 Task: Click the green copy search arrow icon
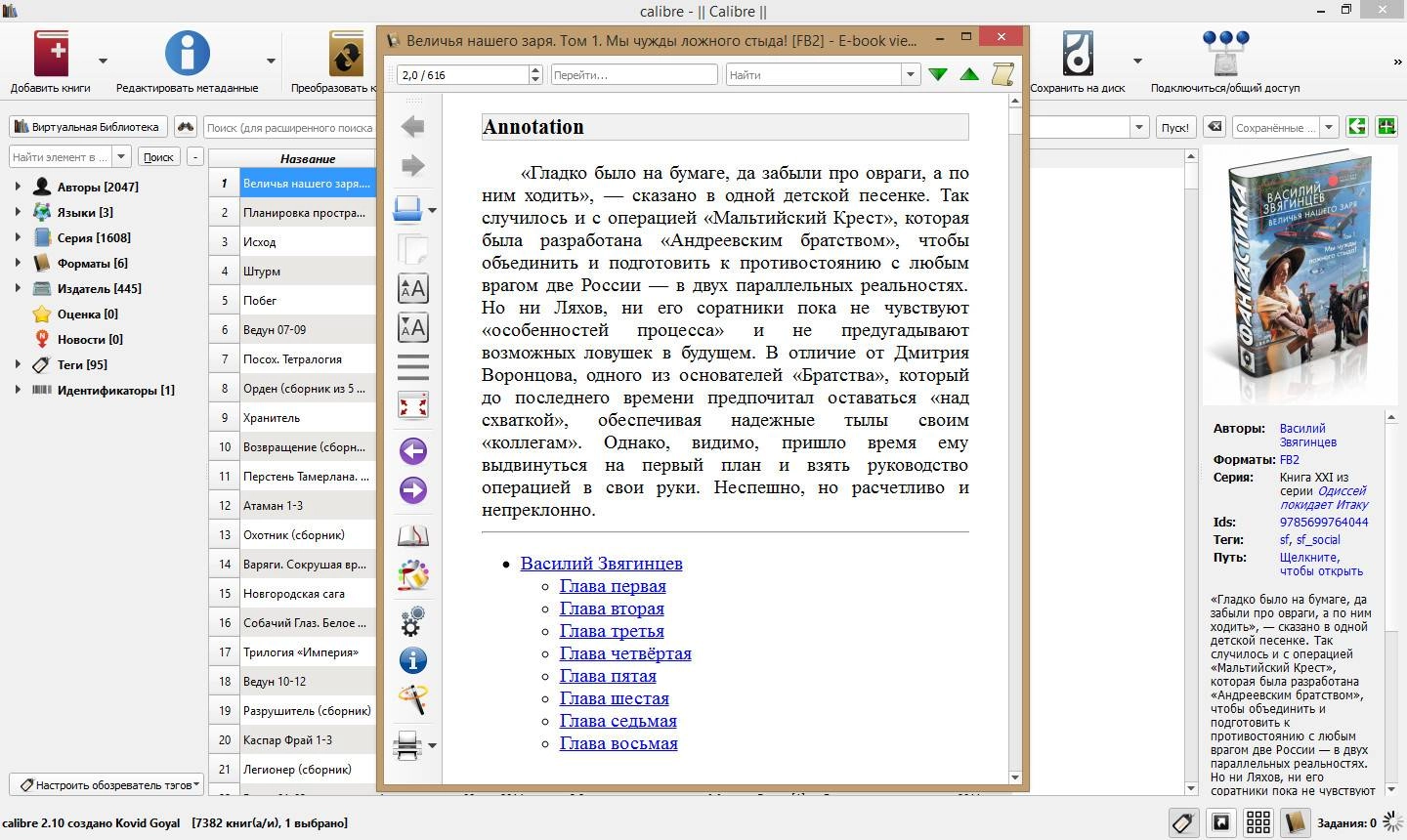pyautogui.click(x=1356, y=127)
